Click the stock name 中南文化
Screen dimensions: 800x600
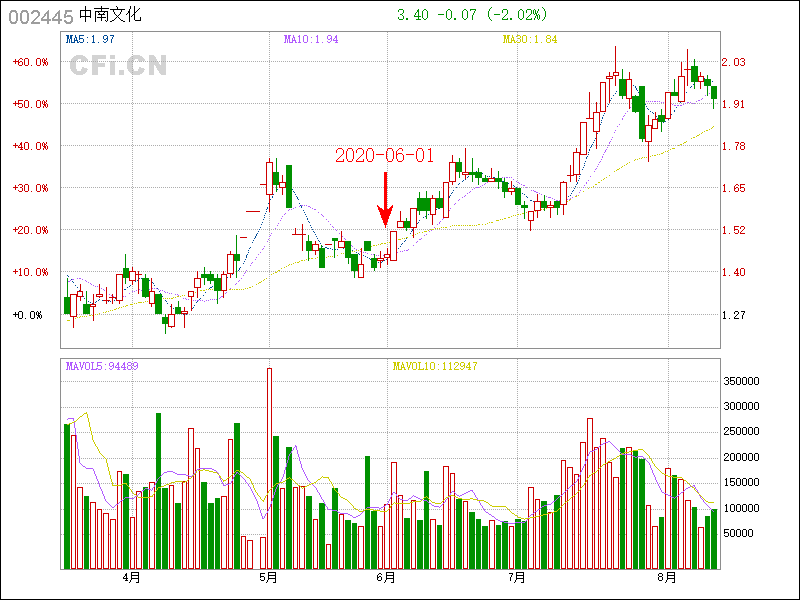[111, 15]
